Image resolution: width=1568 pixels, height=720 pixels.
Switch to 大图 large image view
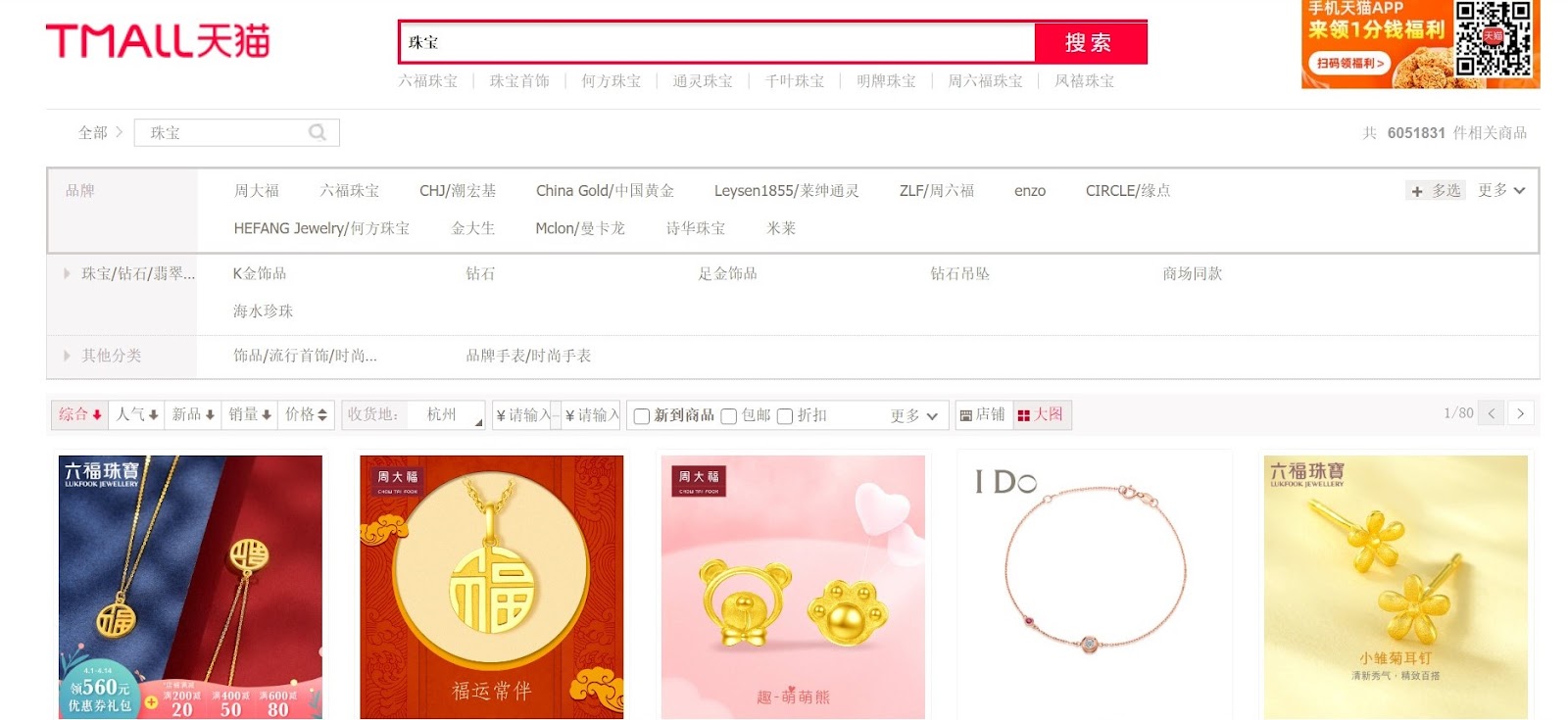pyautogui.click(x=1041, y=414)
